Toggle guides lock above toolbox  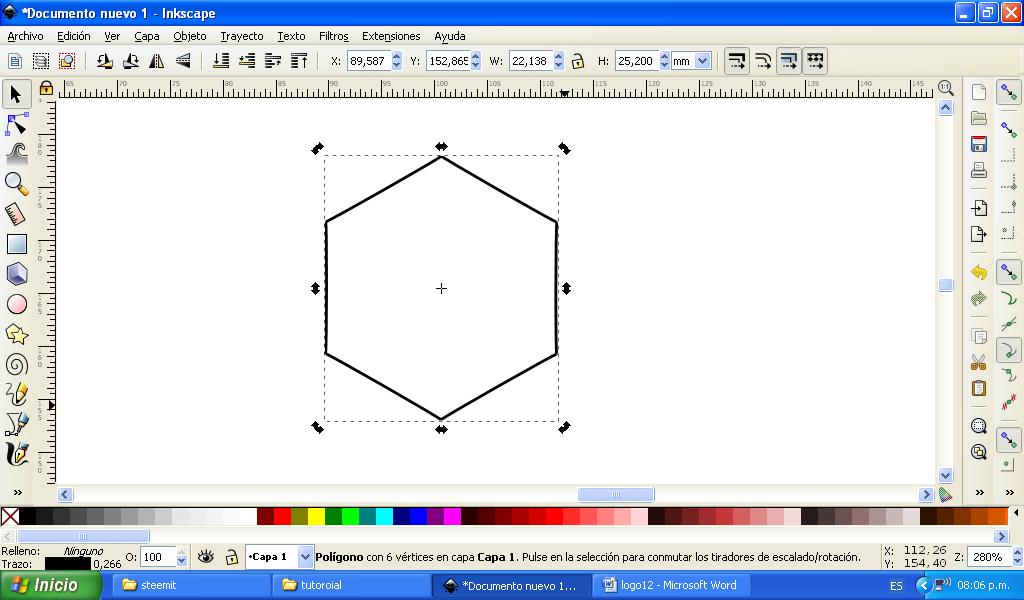(46, 87)
